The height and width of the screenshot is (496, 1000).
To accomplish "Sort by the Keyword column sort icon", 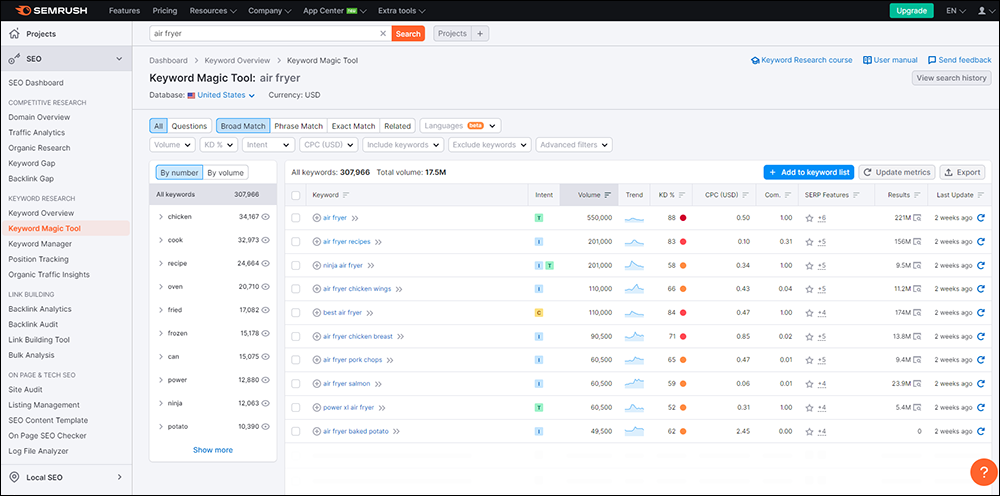I will point(346,195).
